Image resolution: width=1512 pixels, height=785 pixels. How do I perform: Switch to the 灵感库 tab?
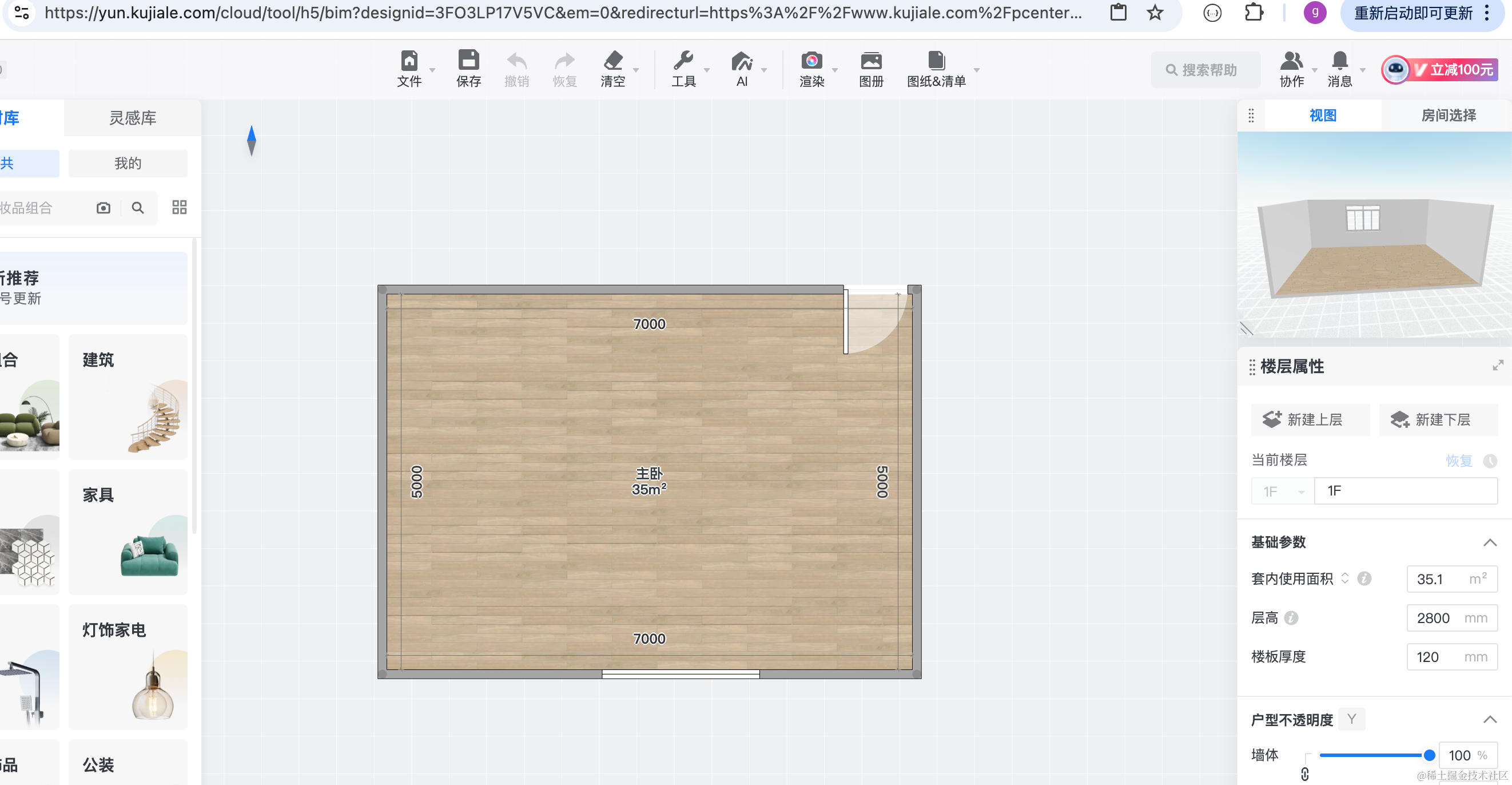pos(133,118)
